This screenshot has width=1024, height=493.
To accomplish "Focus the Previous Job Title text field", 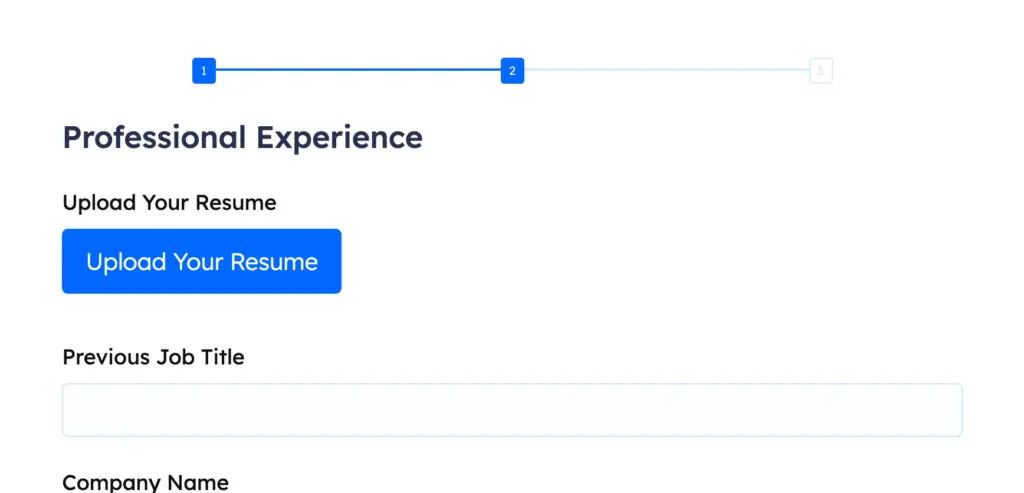I will [512, 410].
